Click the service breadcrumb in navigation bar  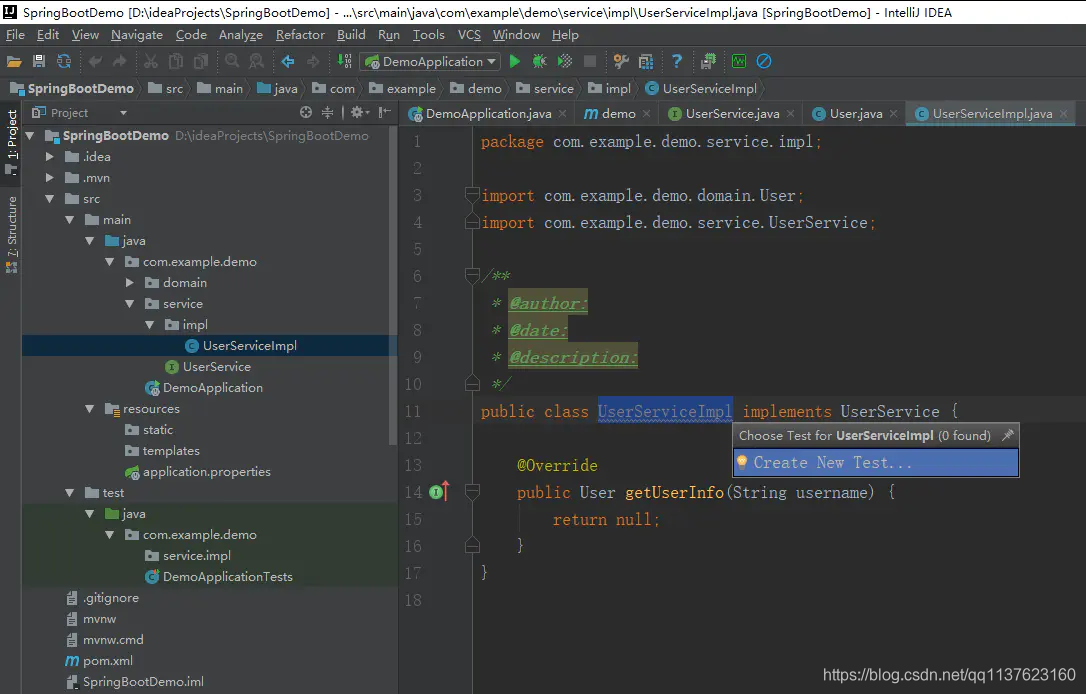(546, 89)
